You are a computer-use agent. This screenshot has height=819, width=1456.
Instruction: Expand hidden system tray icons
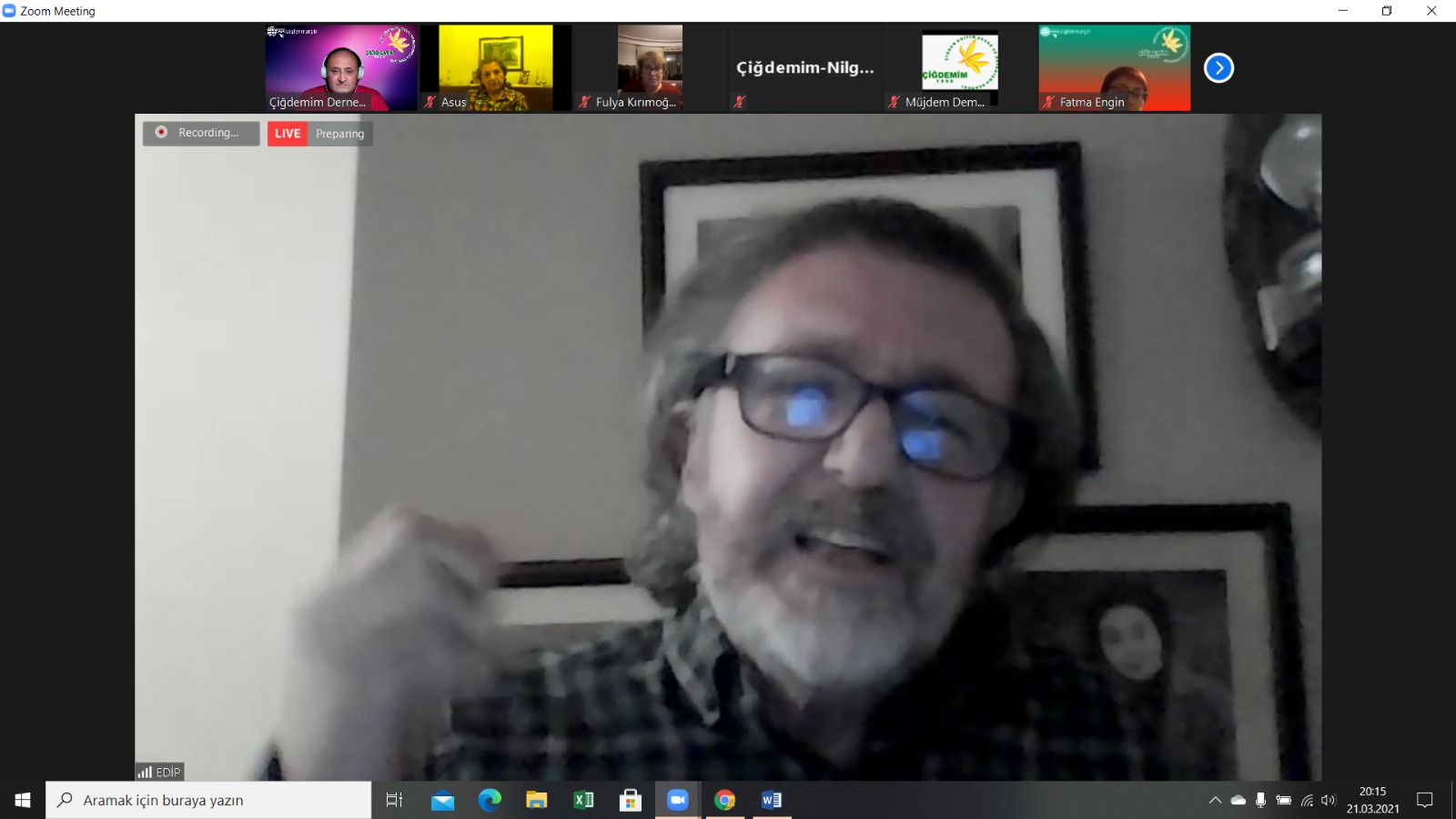[1215, 800]
